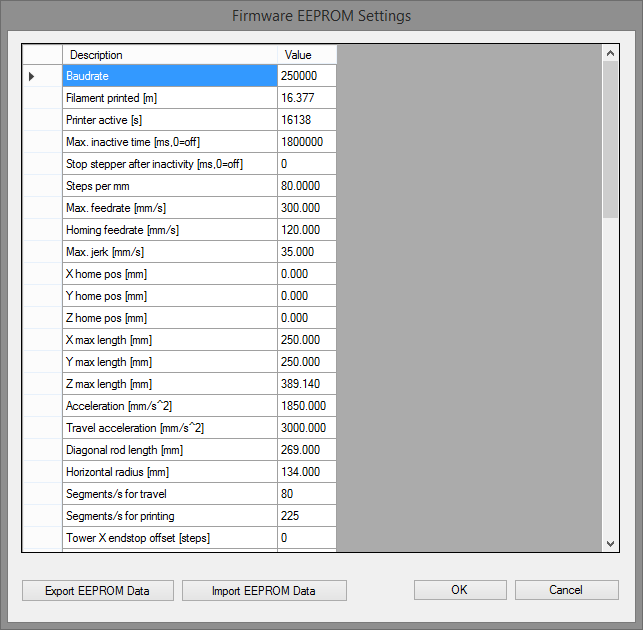The width and height of the screenshot is (643, 630).
Task: Cancel the EEPROM settings dialog
Action: (566, 590)
